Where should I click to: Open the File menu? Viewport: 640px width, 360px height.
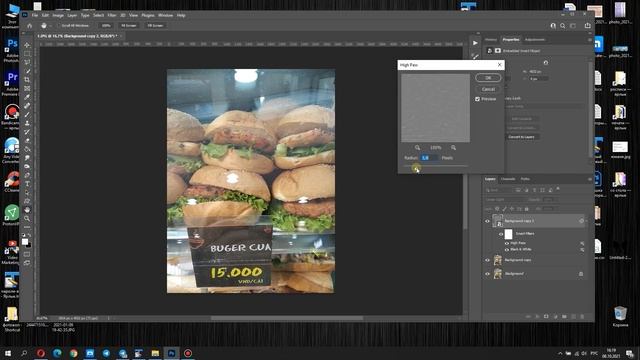(35, 16)
